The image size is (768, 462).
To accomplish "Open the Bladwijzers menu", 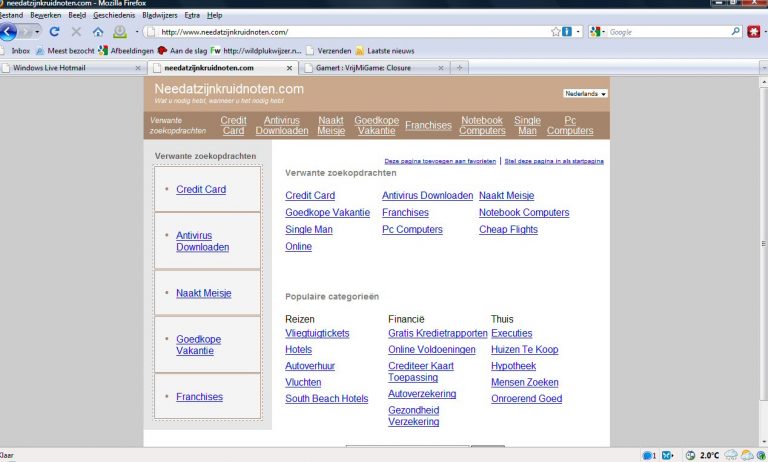I will (x=160, y=15).
